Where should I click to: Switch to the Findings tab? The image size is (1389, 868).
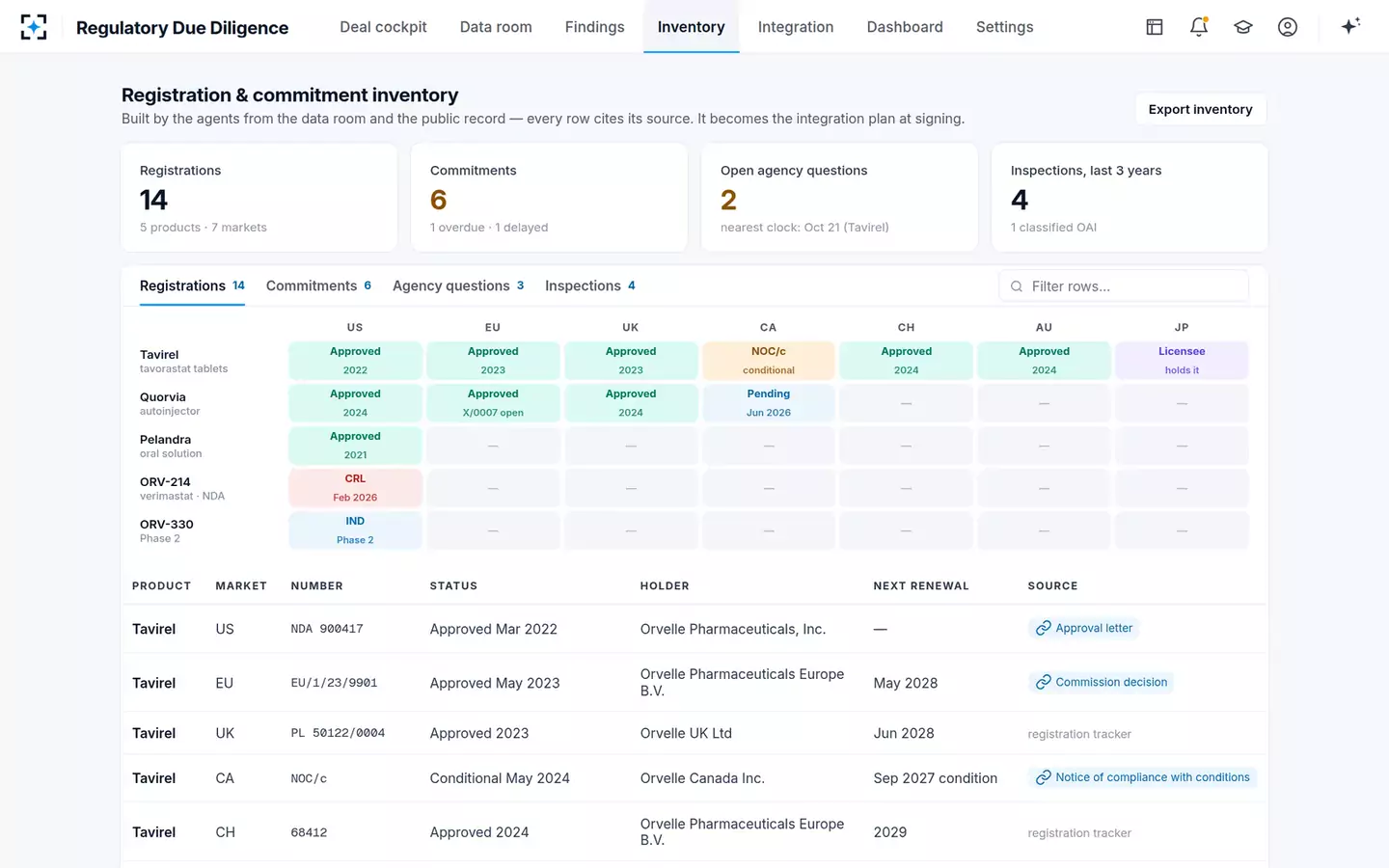[594, 27]
